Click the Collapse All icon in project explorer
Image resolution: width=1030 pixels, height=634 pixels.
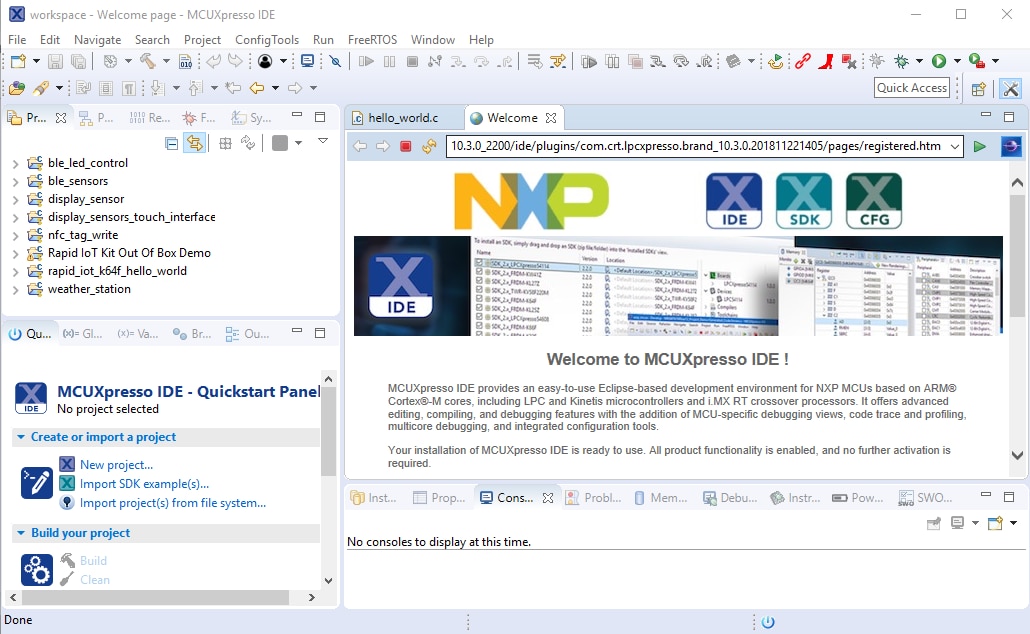172,143
